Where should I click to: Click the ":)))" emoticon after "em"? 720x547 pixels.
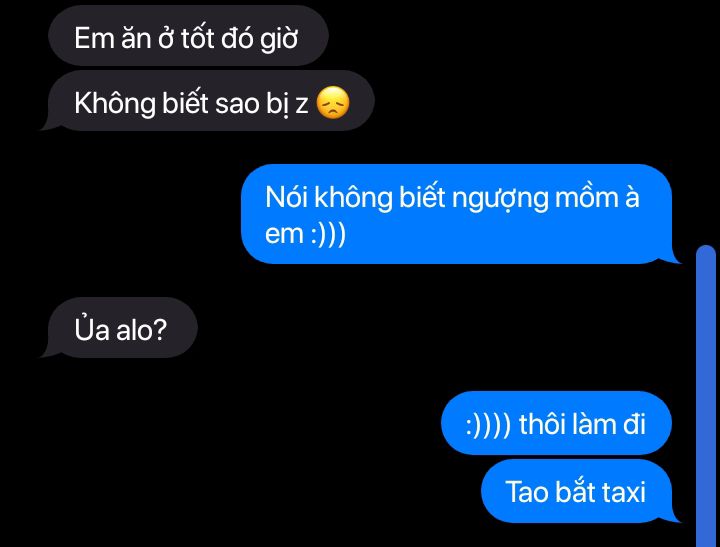click(328, 234)
